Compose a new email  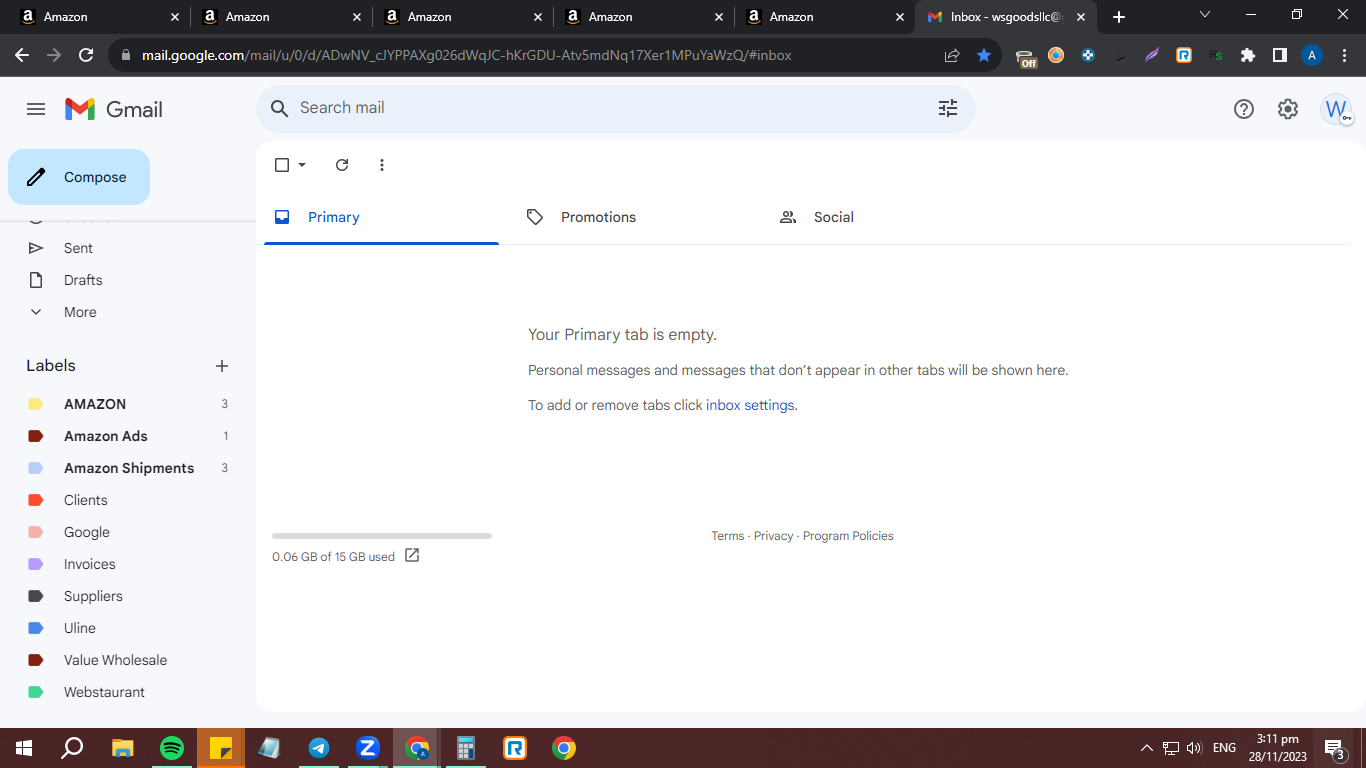pyautogui.click(x=79, y=177)
